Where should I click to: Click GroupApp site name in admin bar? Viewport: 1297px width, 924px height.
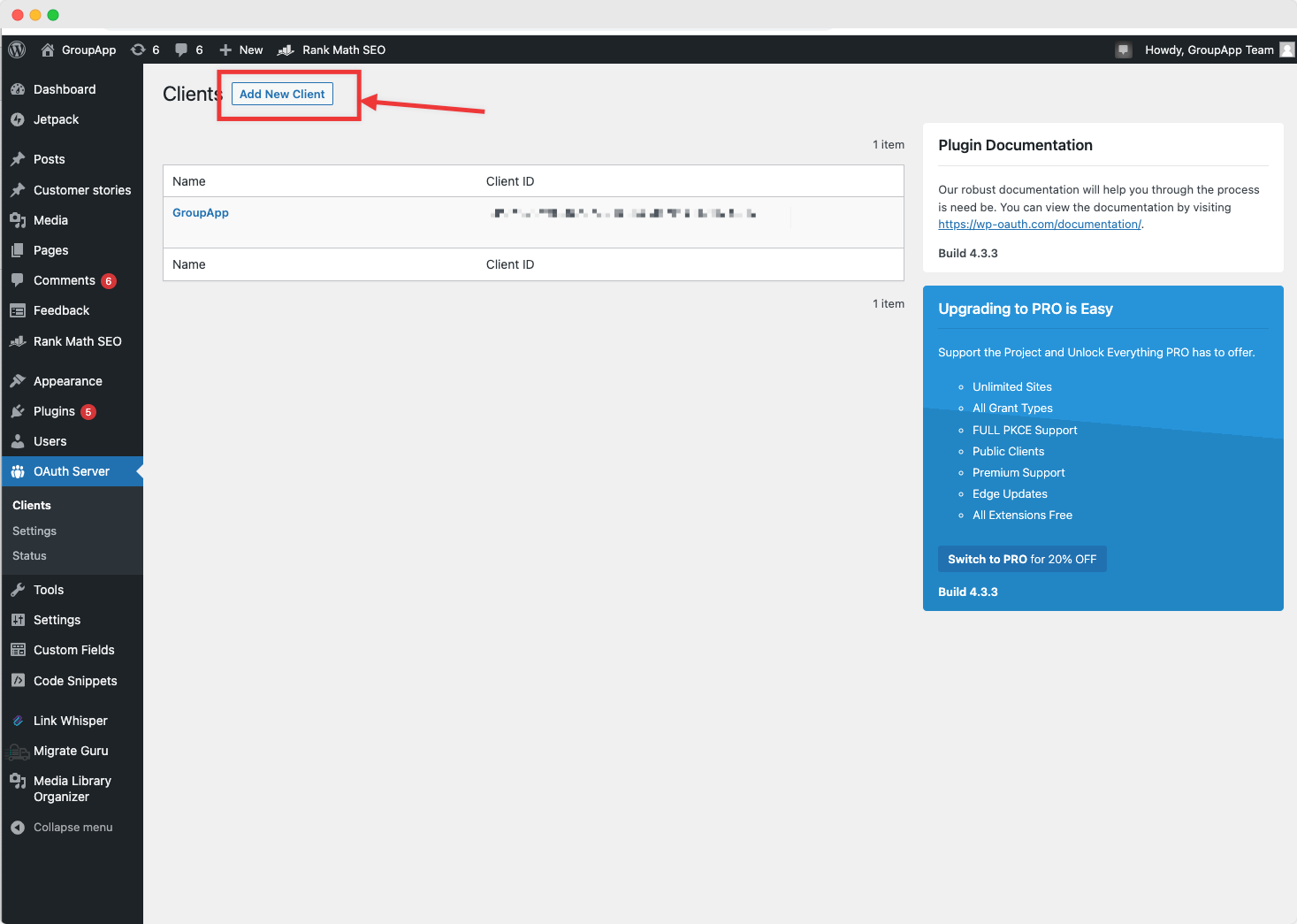pos(89,50)
